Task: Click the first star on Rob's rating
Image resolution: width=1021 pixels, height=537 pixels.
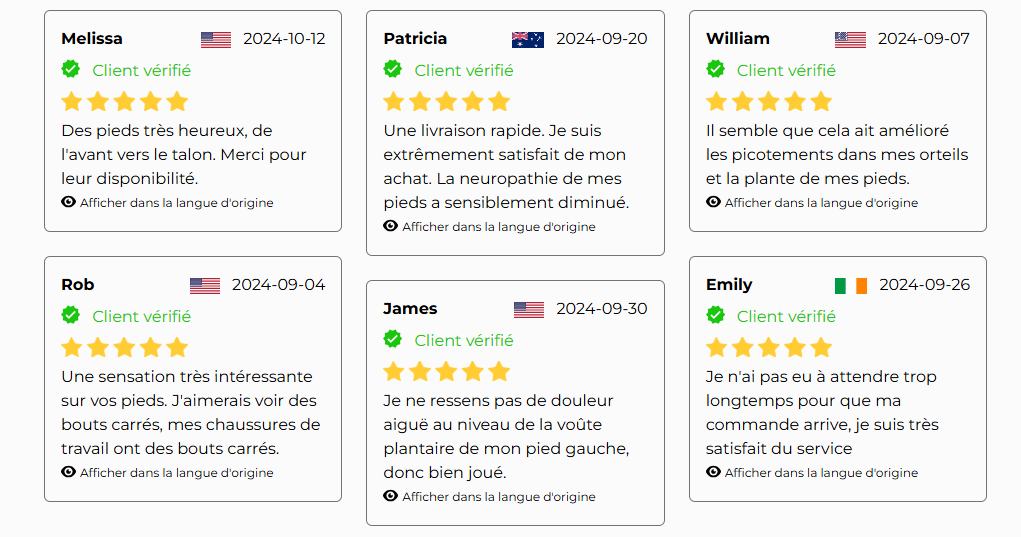Action: (x=72, y=347)
